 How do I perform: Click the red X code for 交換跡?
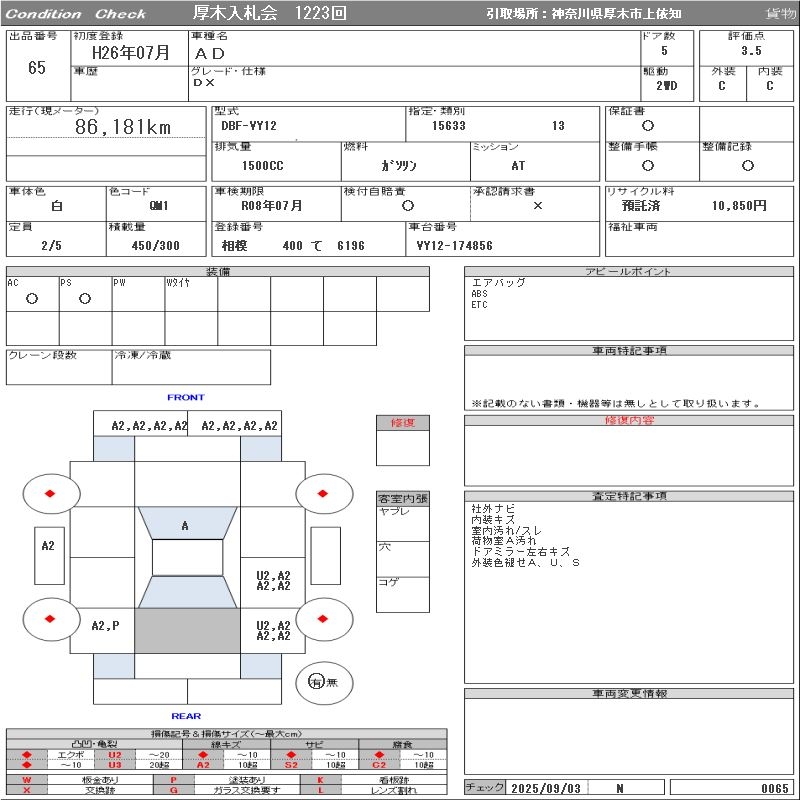click(x=27, y=790)
